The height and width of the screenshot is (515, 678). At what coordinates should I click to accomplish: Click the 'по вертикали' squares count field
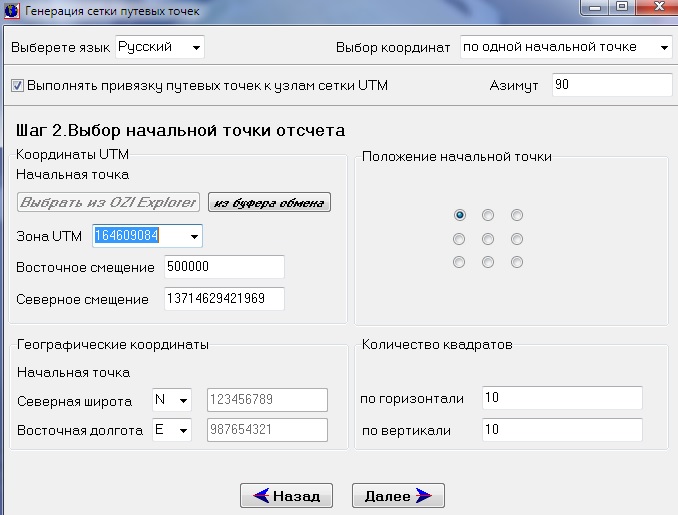click(x=560, y=430)
